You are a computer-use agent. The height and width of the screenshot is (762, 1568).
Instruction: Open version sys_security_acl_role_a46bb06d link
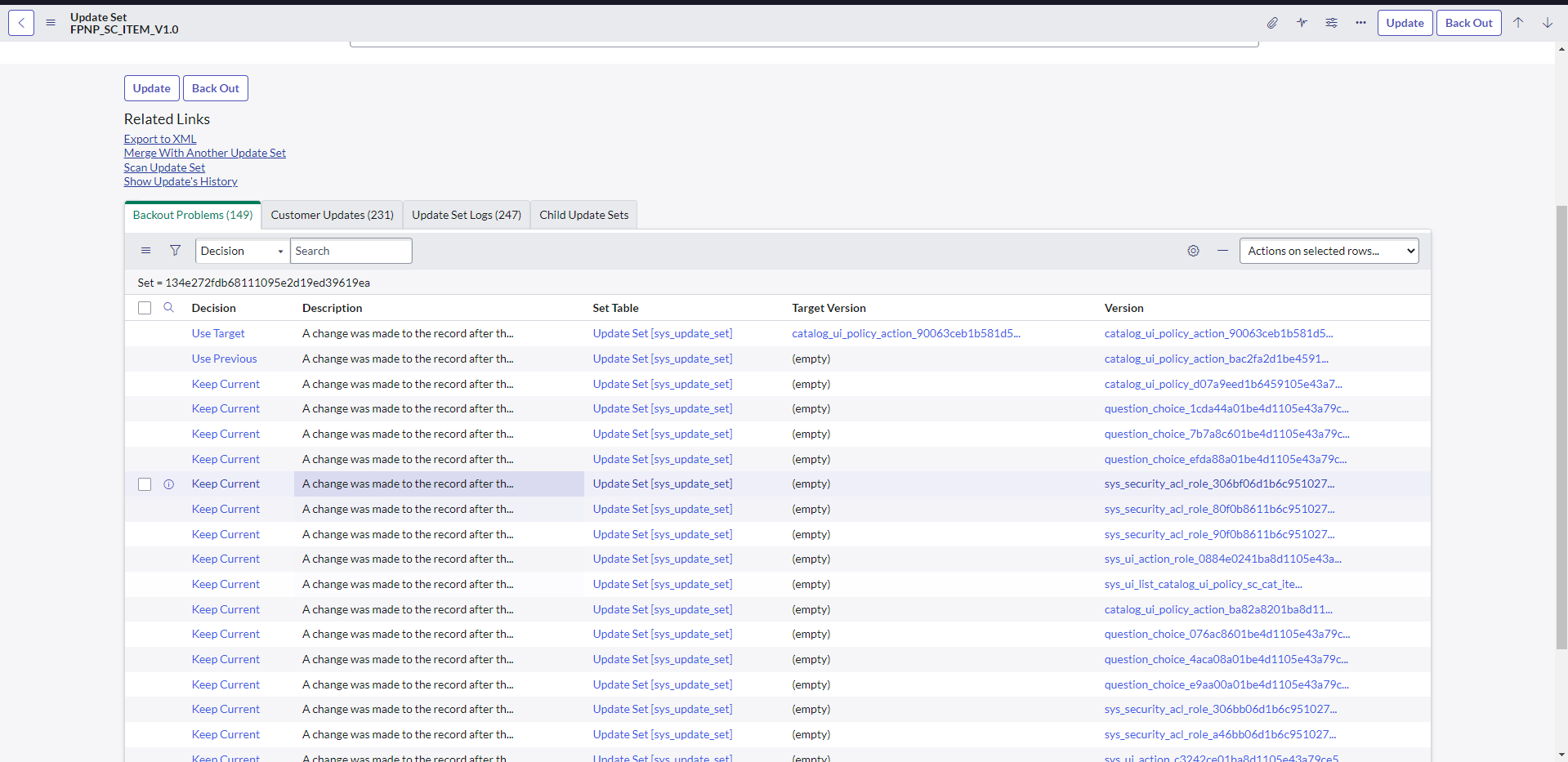[x=1221, y=734]
